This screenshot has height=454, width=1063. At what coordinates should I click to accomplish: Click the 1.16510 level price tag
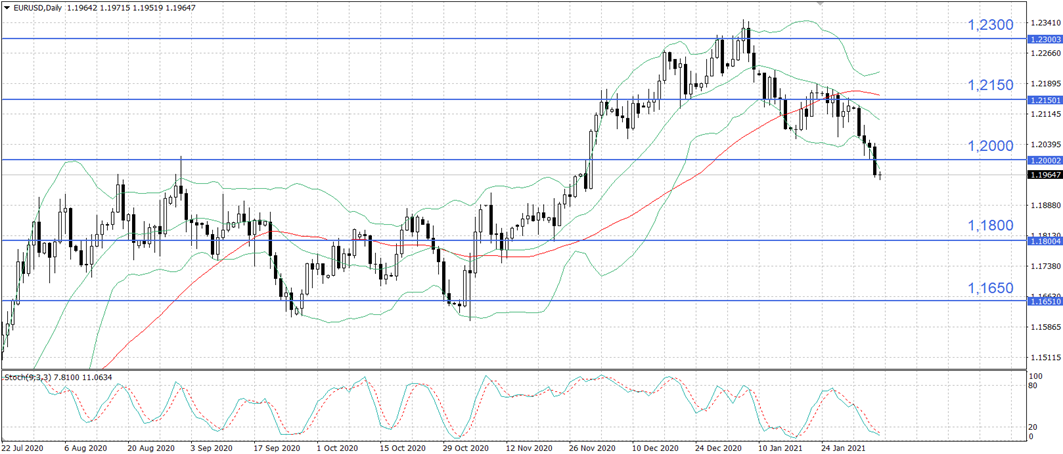[x=1044, y=301]
